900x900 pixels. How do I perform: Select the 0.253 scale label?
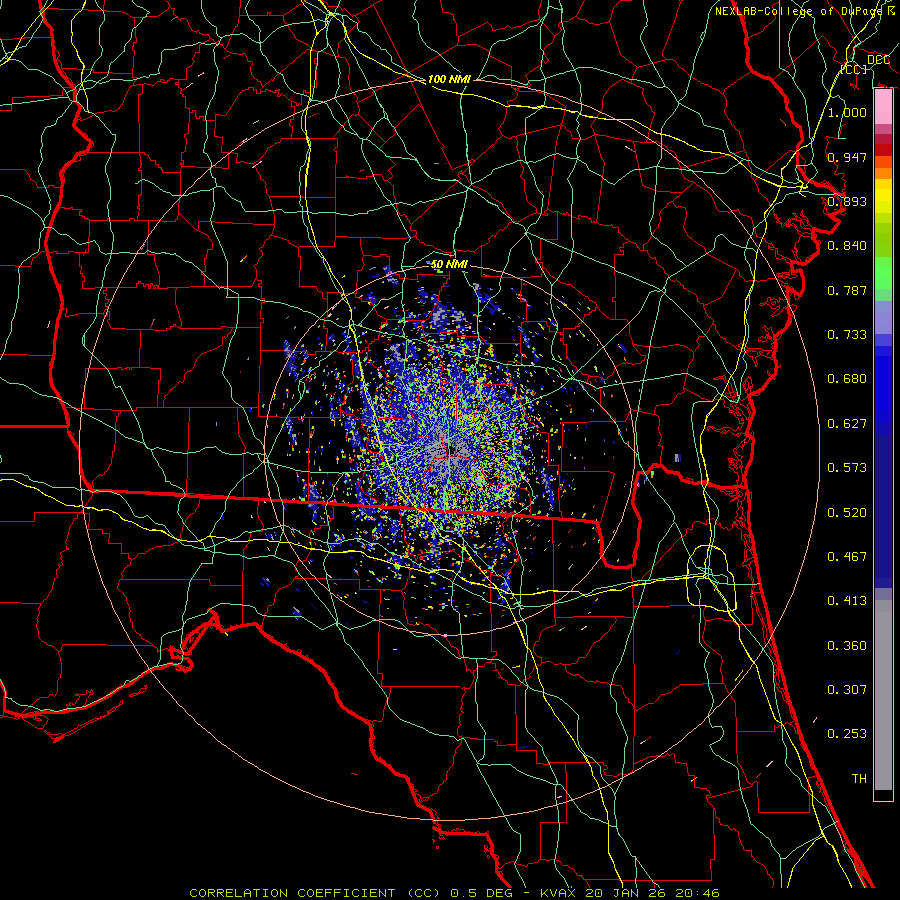pyautogui.click(x=847, y=734)
